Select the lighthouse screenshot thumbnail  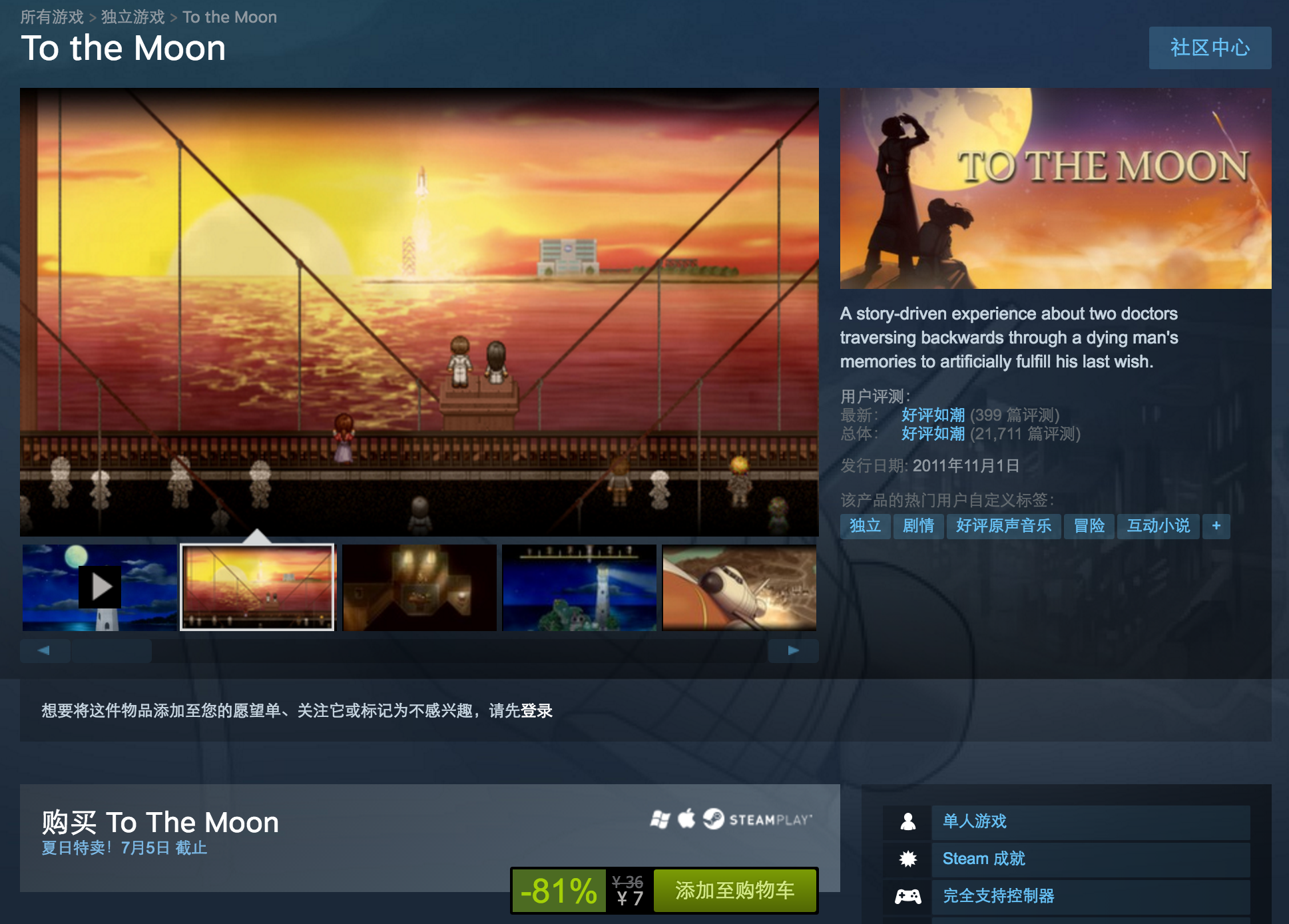[x=579, y=587]
